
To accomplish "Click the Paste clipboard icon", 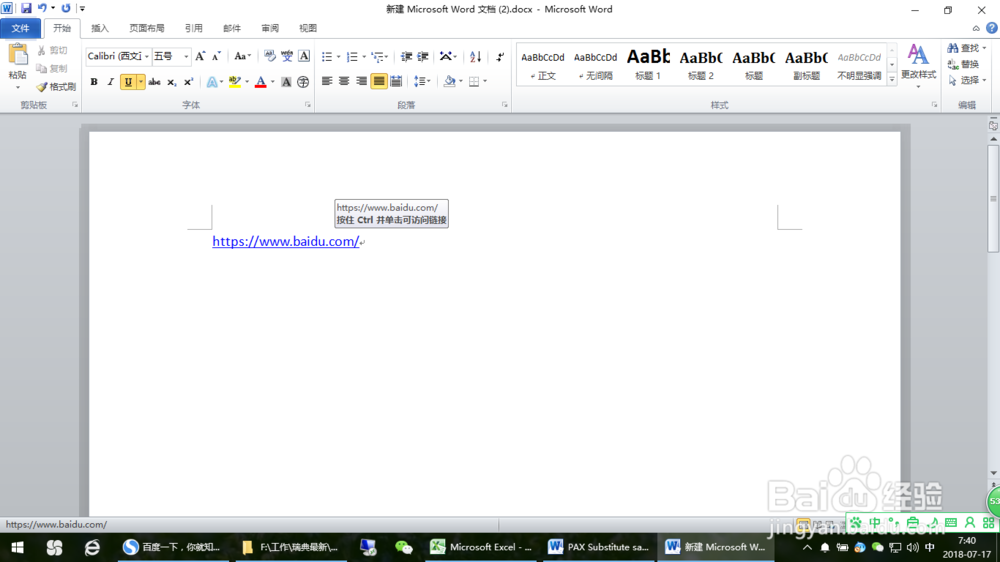I will pyautogui.click(x=18, y=55).
